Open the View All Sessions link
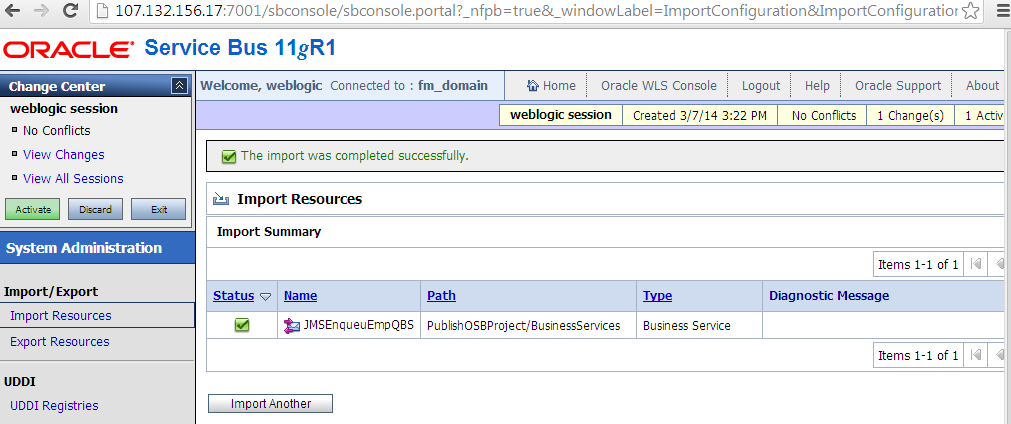Viewport: 1011px width, 424px height. point(73,178)
